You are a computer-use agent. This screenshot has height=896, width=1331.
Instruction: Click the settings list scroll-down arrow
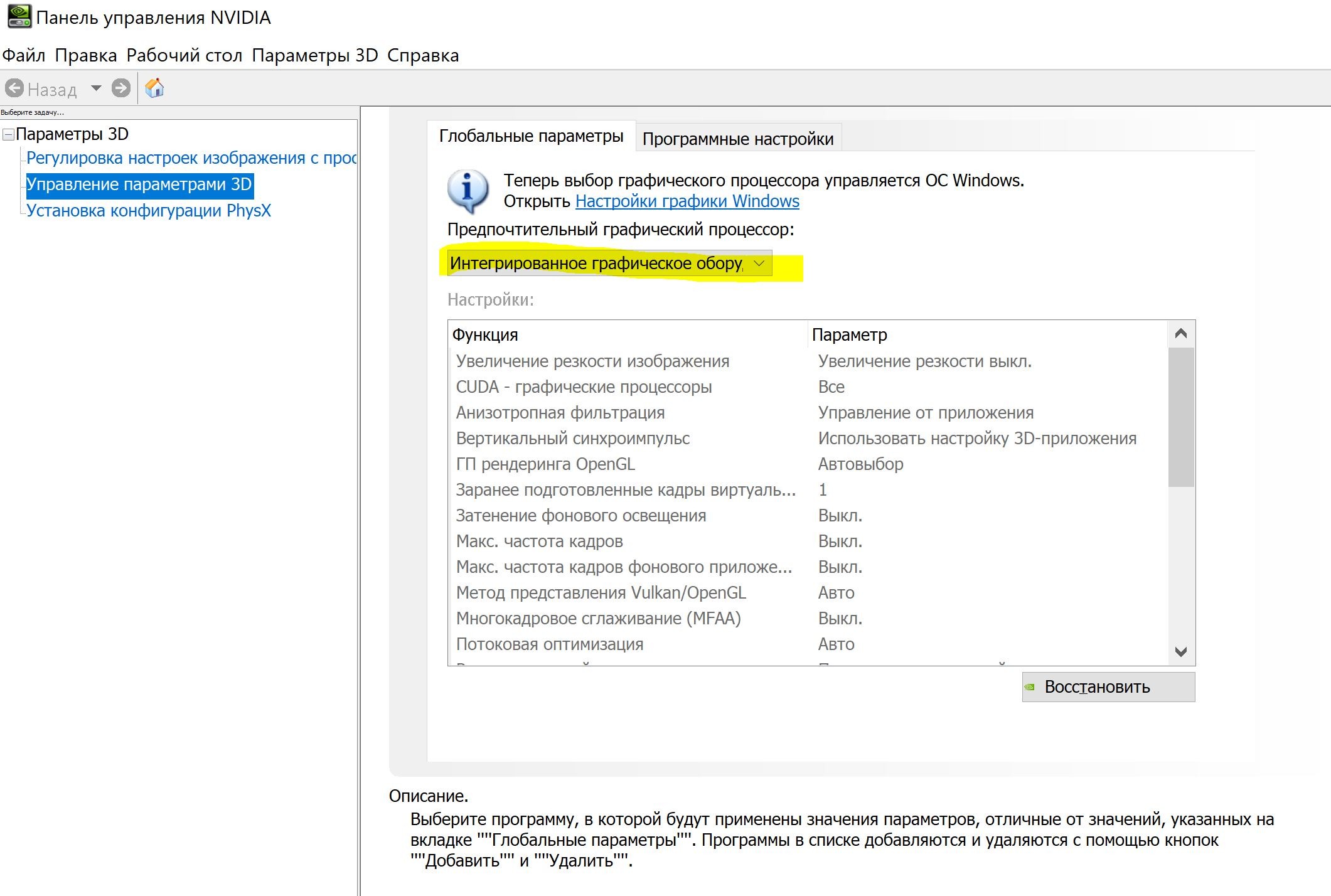[1180, 651]
